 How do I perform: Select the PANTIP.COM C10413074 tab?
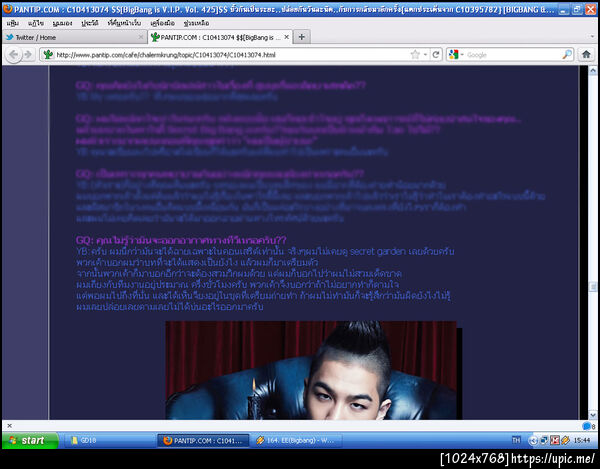point(220,37)
